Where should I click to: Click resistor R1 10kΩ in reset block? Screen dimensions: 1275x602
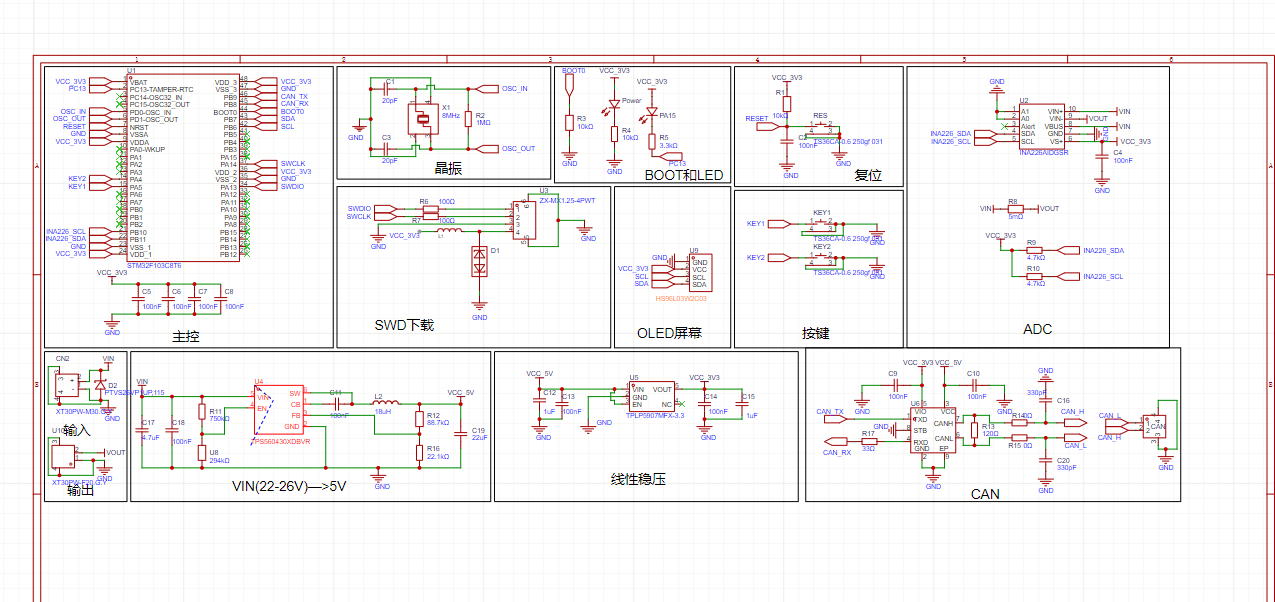point(787,102)
